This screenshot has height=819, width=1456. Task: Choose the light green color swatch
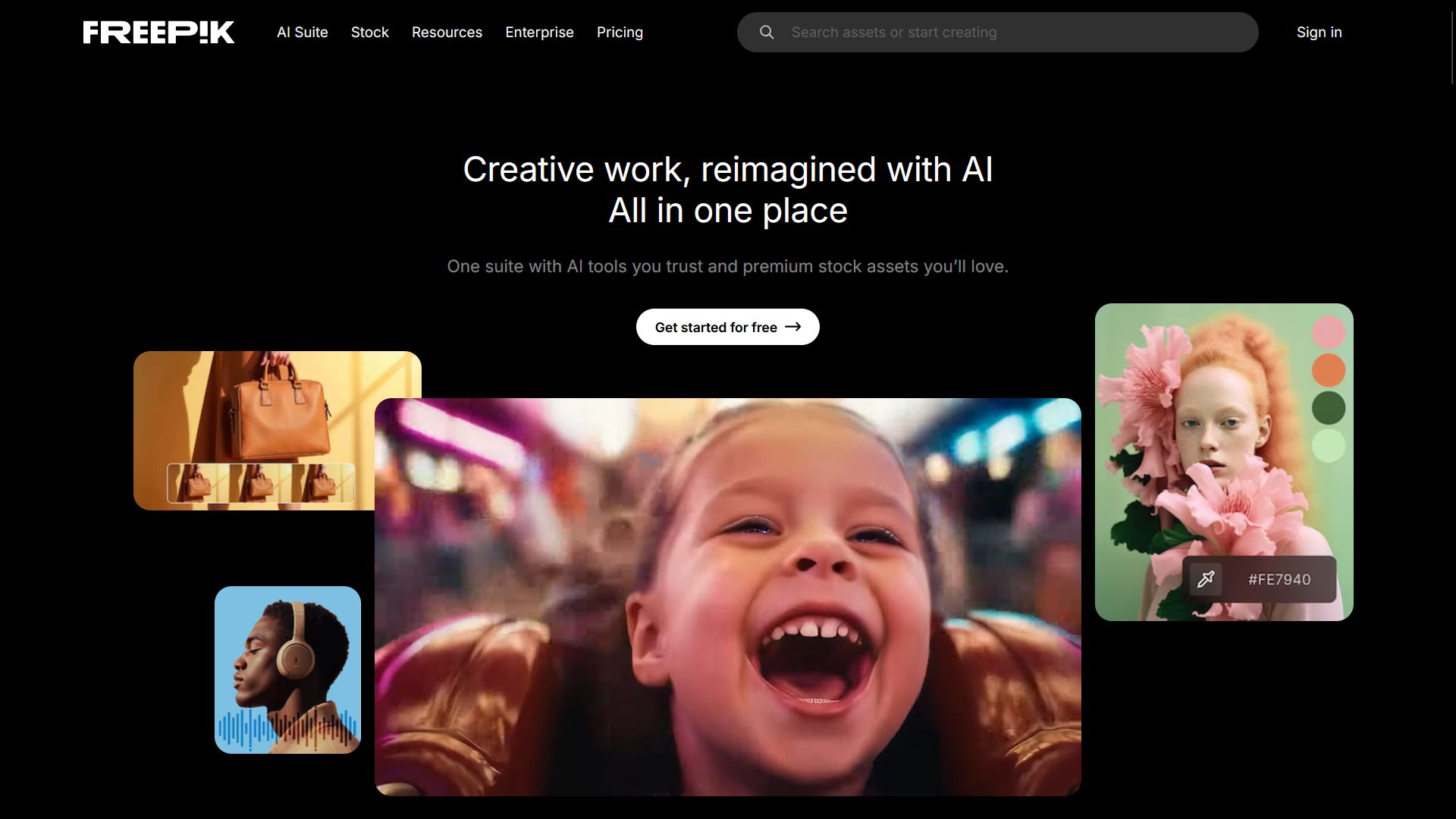pos(1329,446)
